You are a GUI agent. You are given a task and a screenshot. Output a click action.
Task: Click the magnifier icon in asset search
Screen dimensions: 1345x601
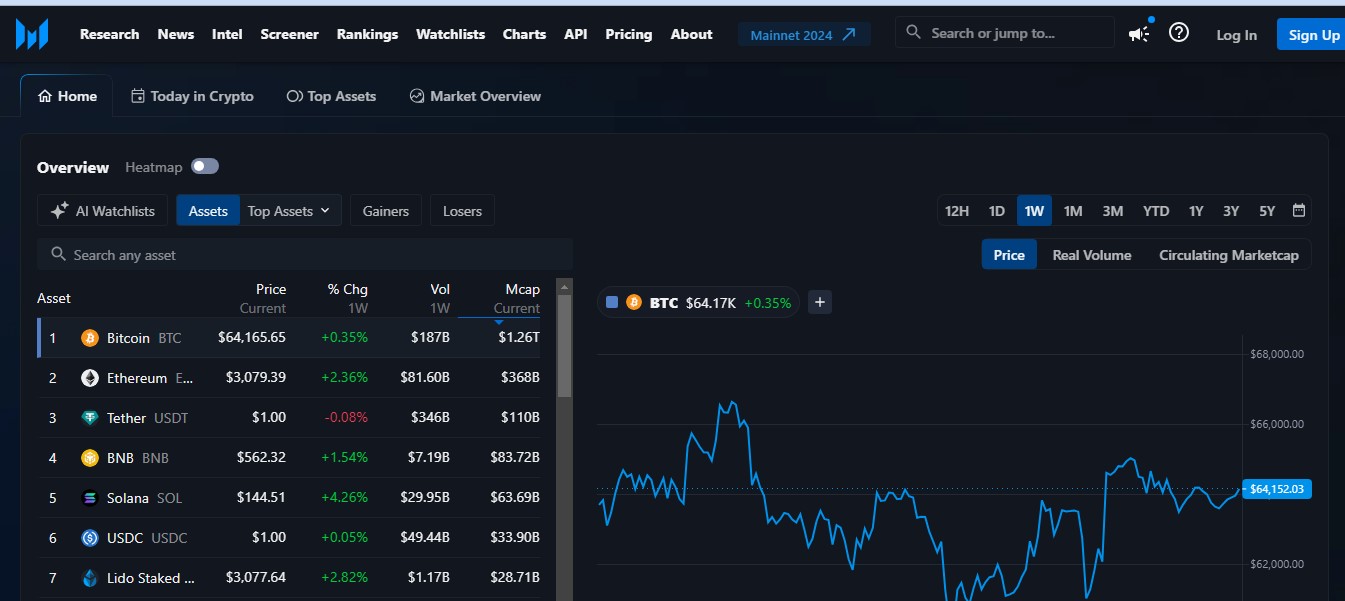click(58, 255)
